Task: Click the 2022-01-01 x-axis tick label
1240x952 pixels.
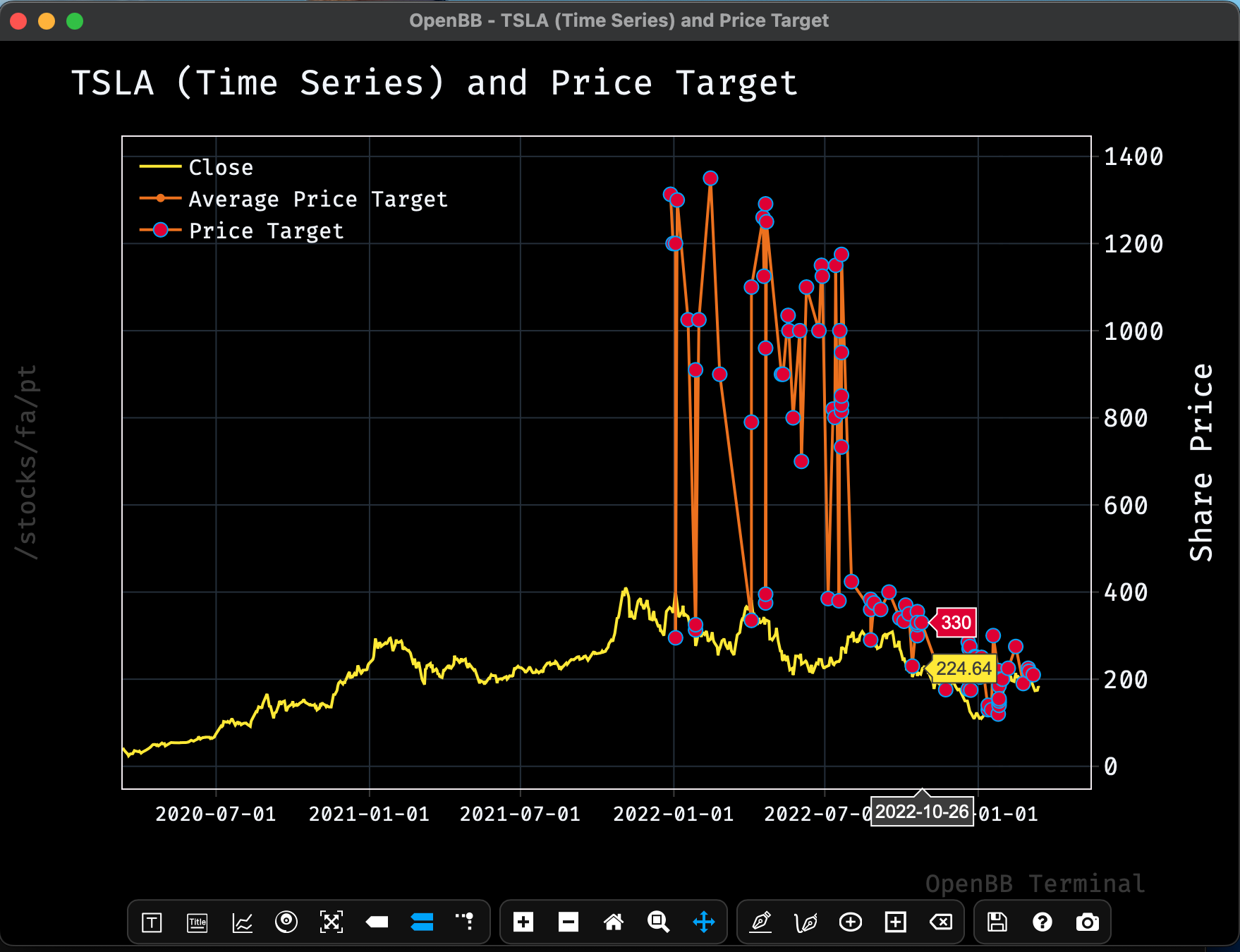Action: pos(674,814)
